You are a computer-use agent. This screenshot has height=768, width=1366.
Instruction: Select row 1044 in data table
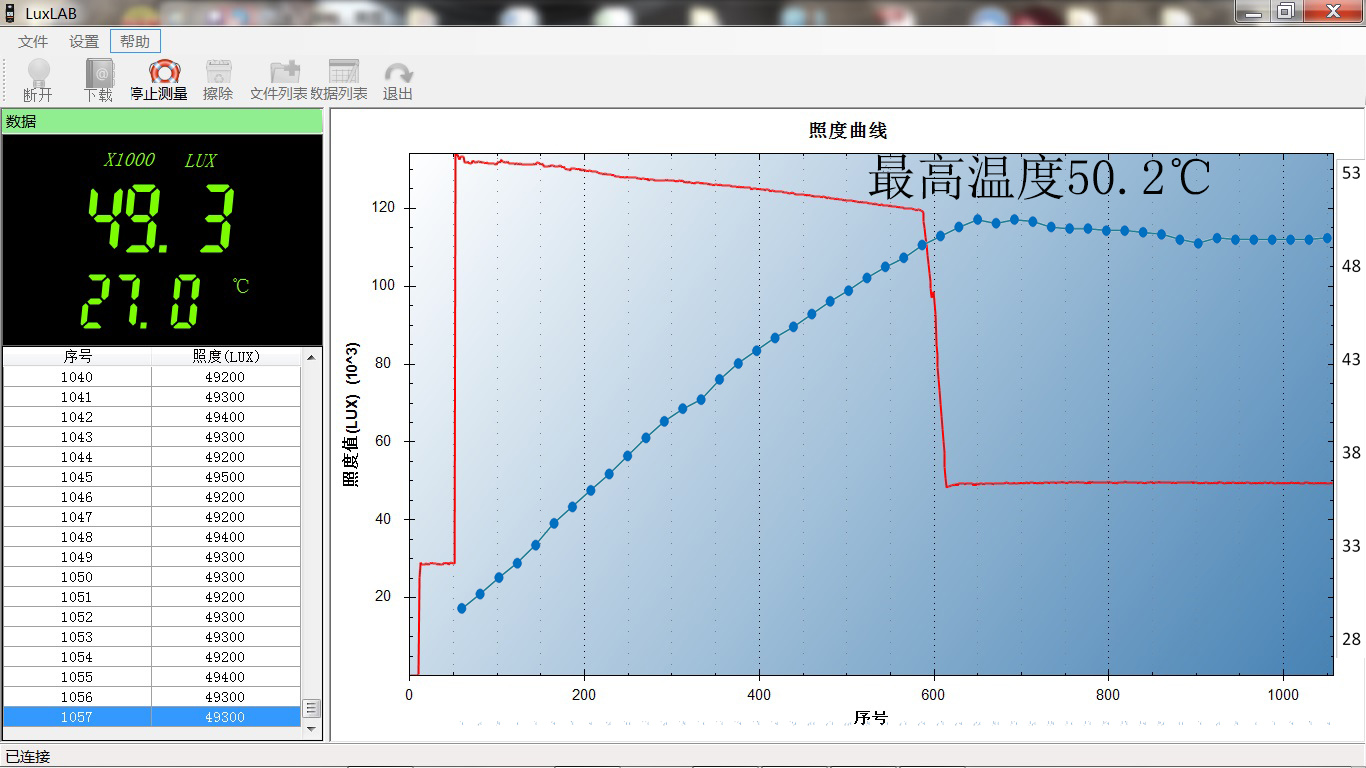[152, 457]
